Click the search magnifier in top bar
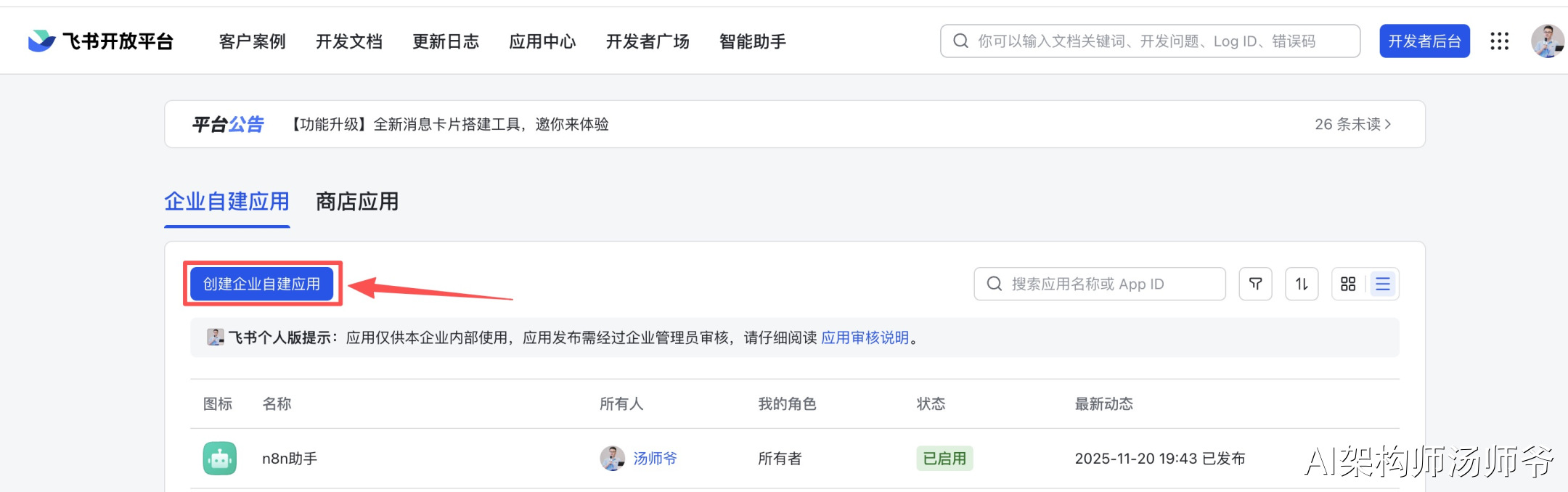 click(960, 41)
